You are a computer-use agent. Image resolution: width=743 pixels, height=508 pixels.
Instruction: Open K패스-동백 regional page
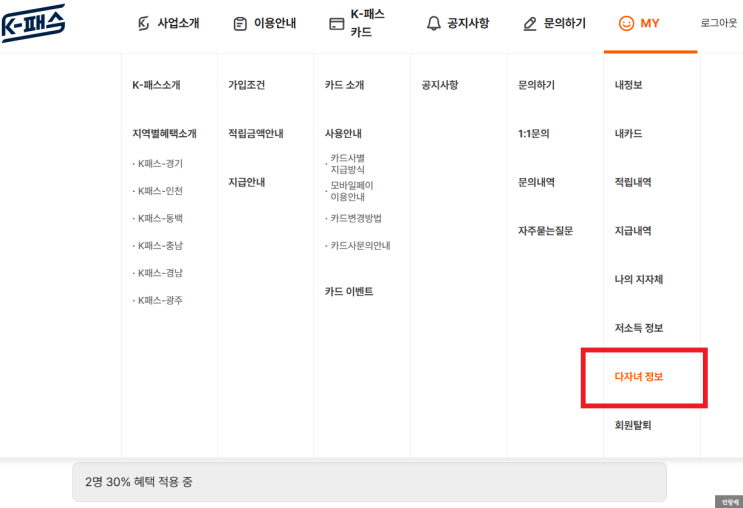[x=160, y=218]
